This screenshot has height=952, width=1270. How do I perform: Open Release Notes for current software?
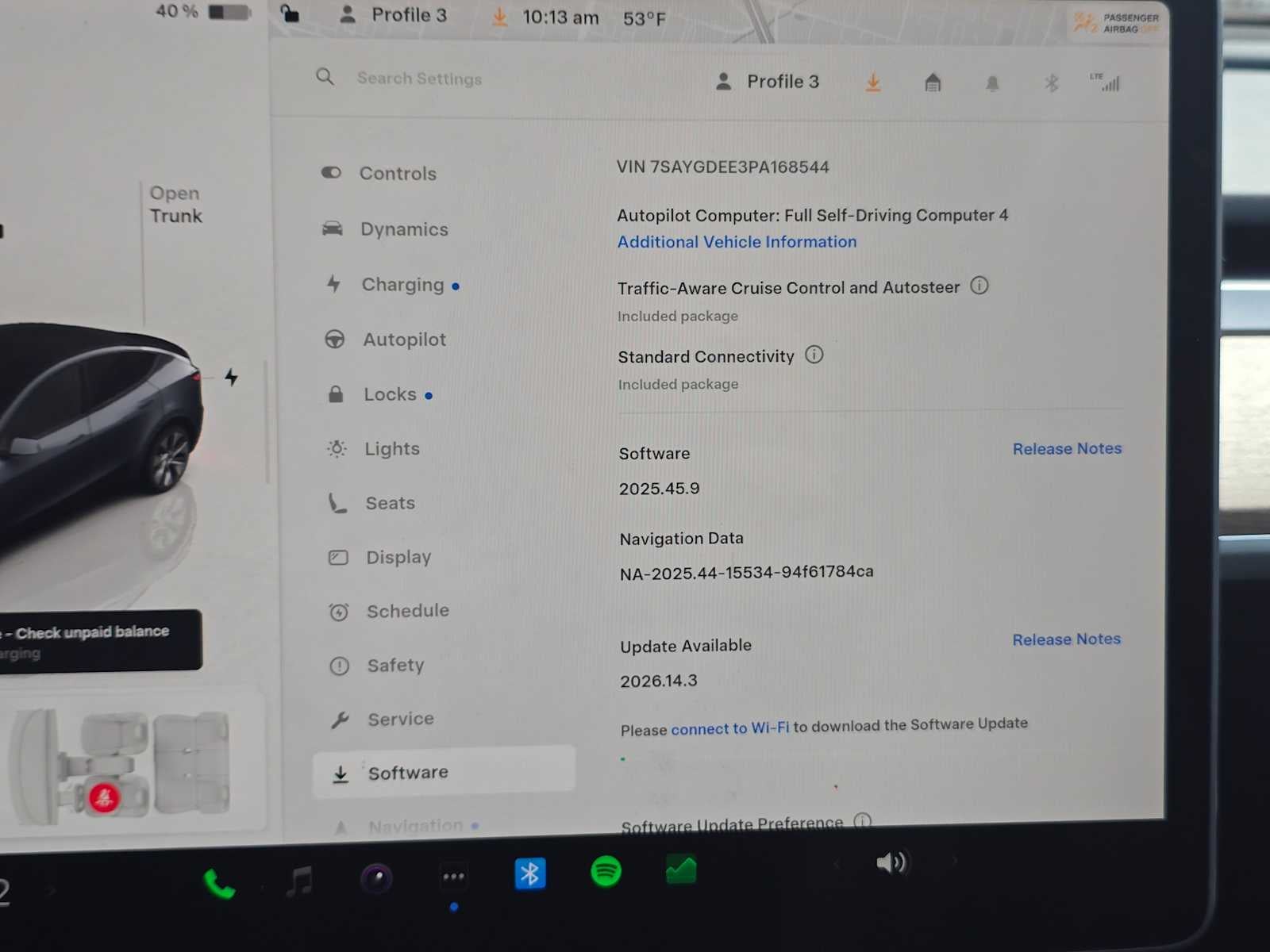(1067, 449)
